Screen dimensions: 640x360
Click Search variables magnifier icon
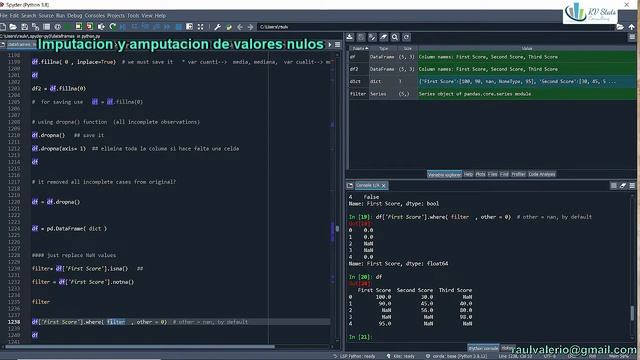pyautogui.click(x=395, y=37)
